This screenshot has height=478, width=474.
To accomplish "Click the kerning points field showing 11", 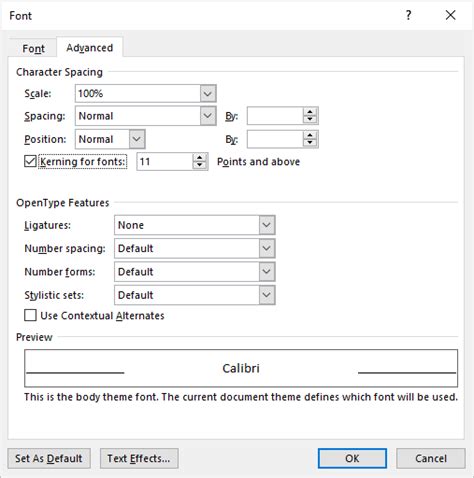I will coord(164,162).
